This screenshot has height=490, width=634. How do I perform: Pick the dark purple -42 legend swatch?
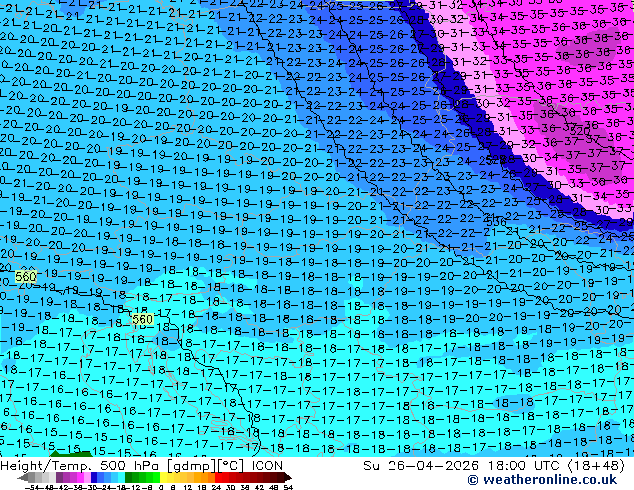(x=59, y=478)
